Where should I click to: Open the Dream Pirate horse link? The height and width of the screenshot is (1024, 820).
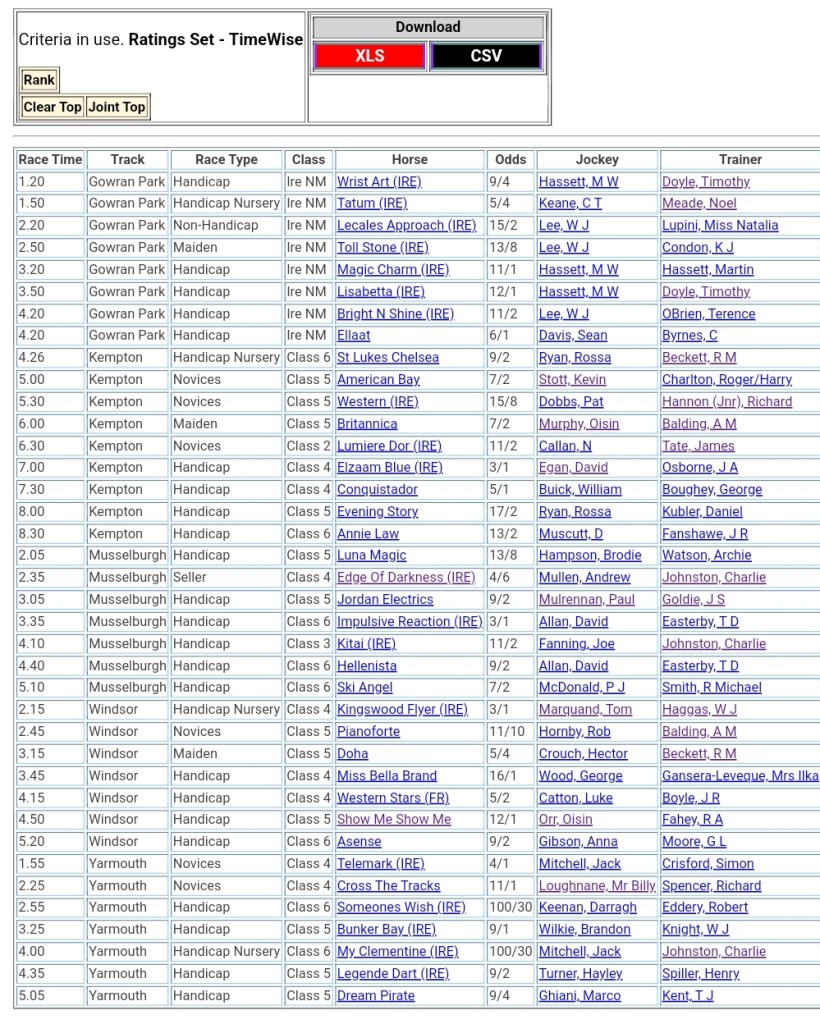click(375, 996)
